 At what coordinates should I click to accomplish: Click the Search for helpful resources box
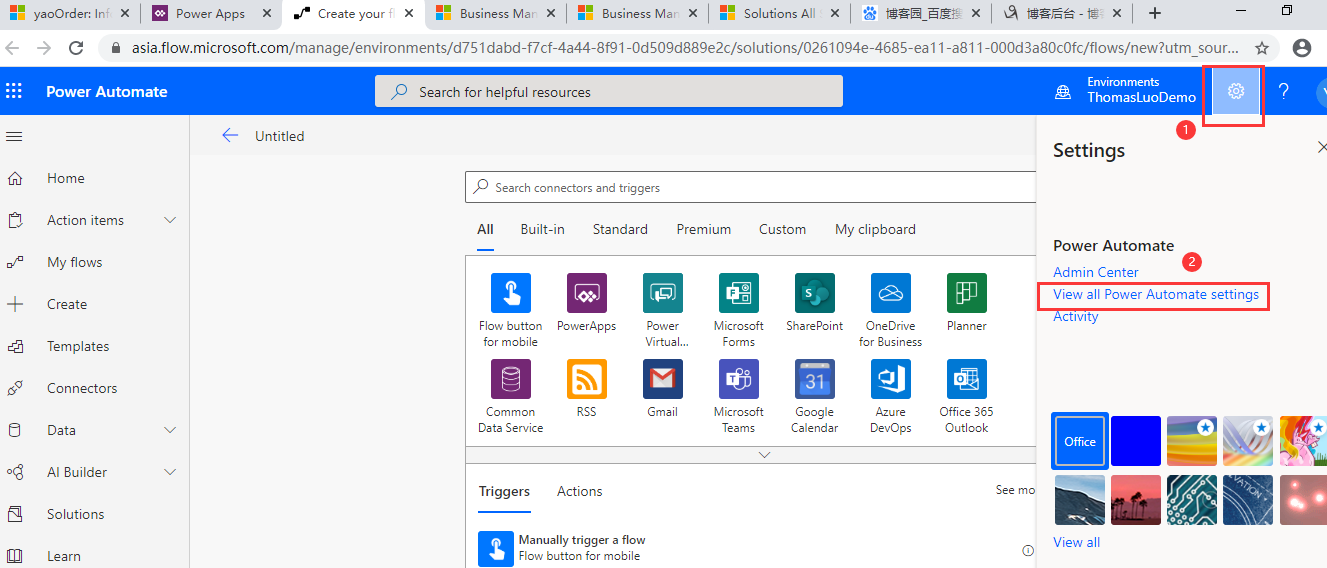609,91
